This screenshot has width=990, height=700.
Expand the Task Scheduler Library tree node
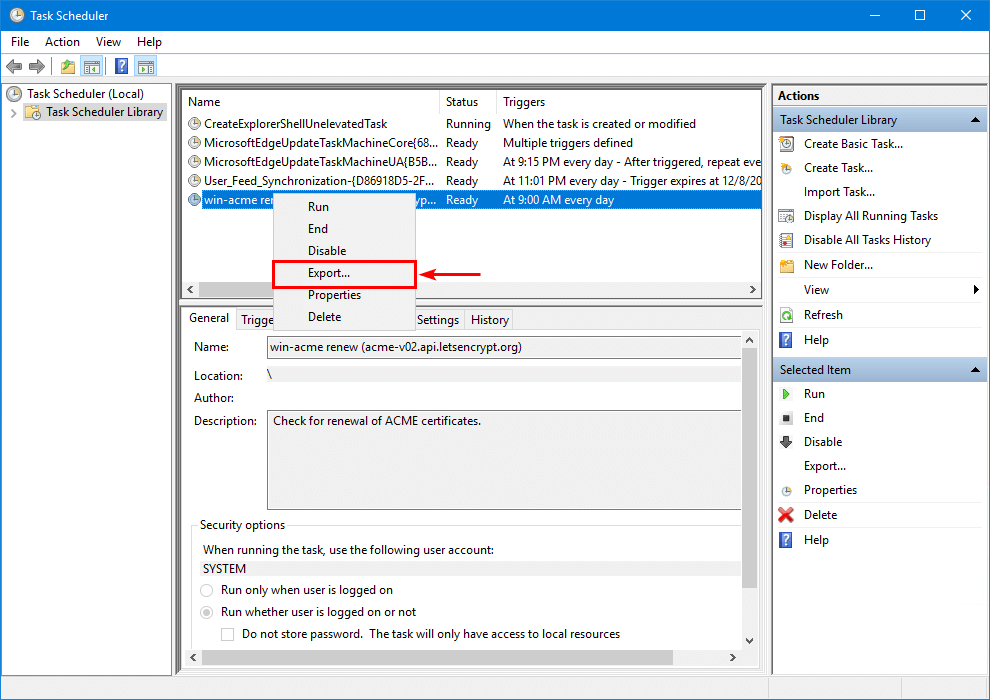(13, 112)
